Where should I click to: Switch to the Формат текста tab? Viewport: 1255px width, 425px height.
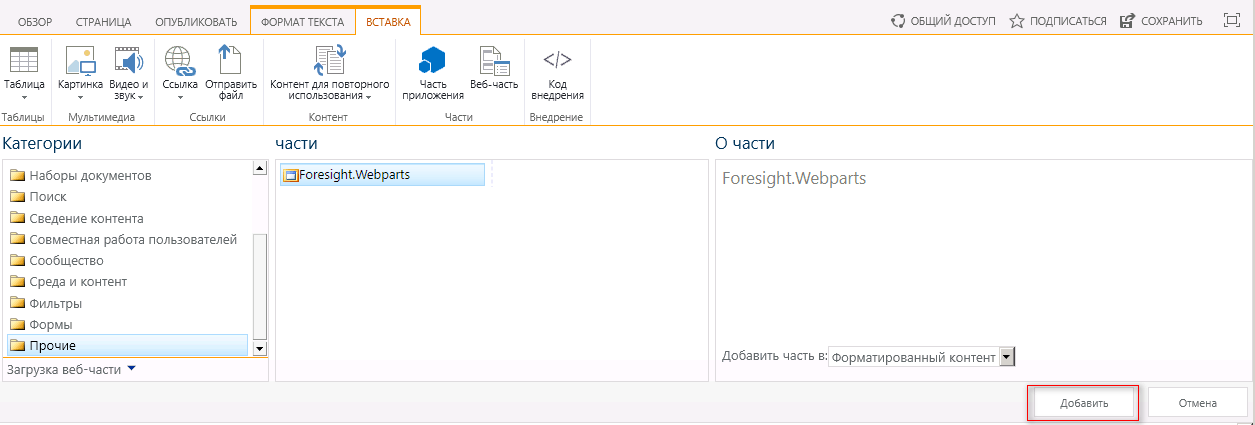302,21
